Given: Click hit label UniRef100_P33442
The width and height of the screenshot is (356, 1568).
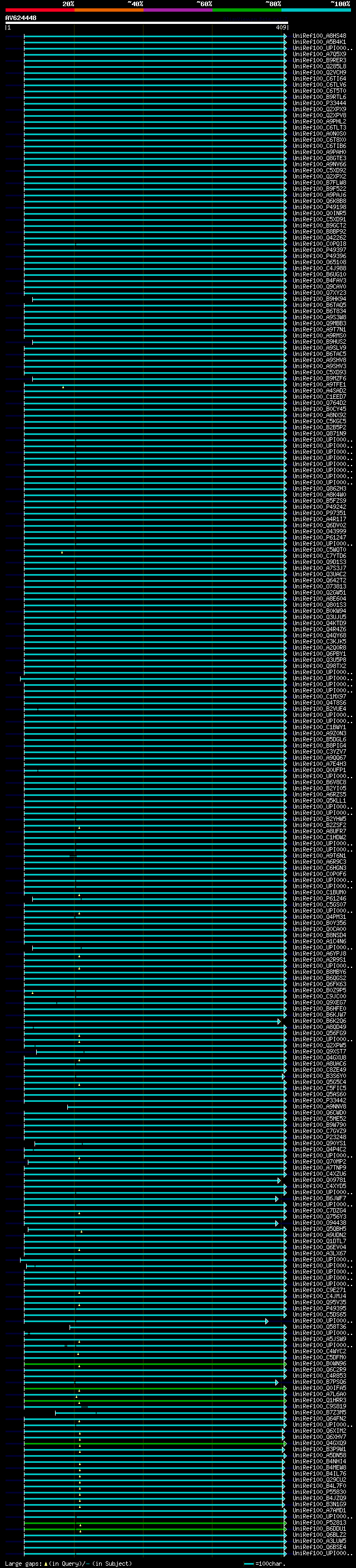Looking at the screenshot, I should [319, 1101].
